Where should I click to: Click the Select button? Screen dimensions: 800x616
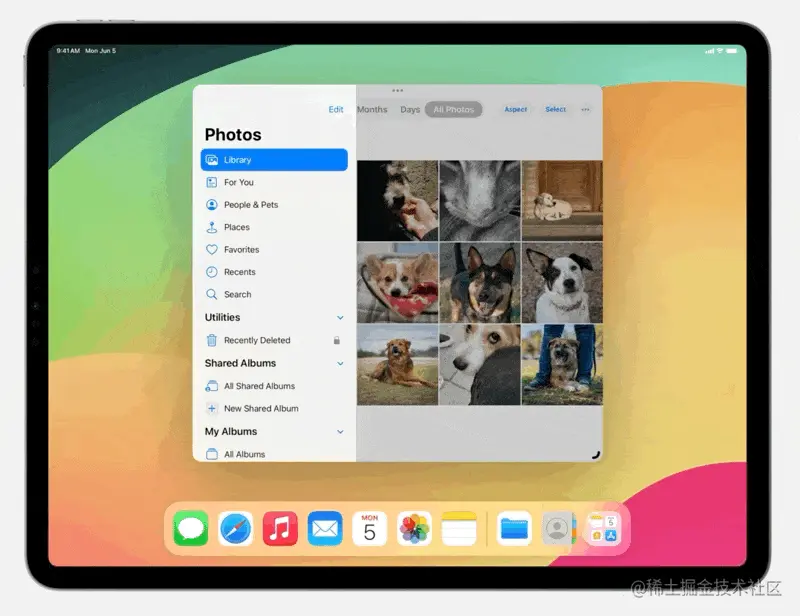[556, 109]
